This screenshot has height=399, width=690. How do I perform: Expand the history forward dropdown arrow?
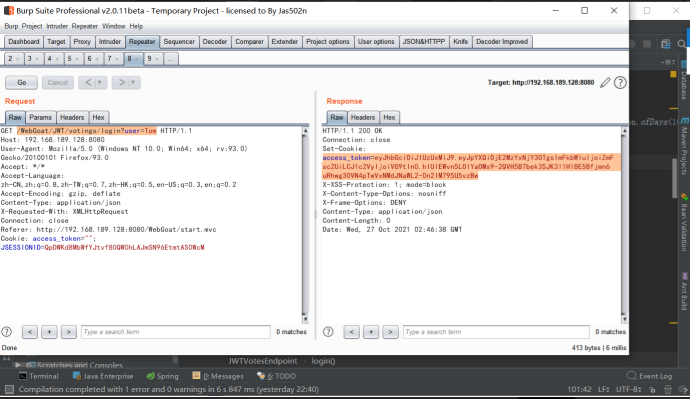133,82
